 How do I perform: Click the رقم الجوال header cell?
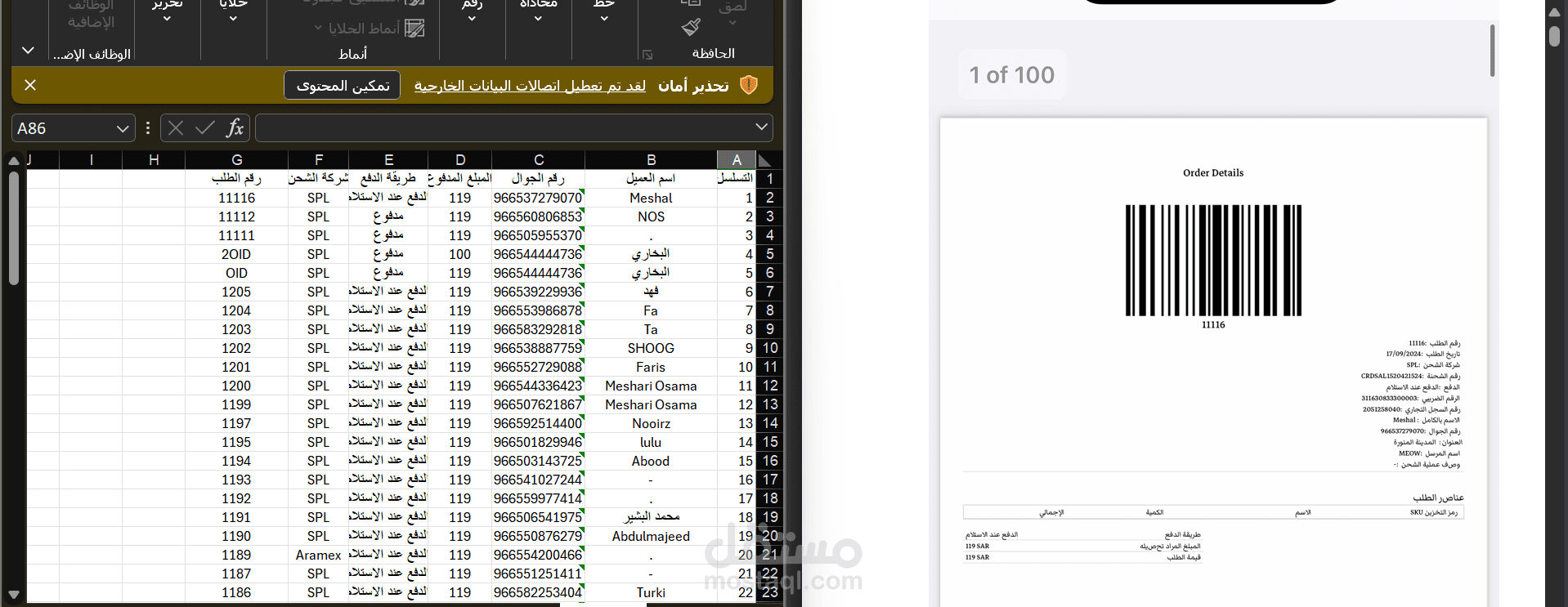(539, 178)
